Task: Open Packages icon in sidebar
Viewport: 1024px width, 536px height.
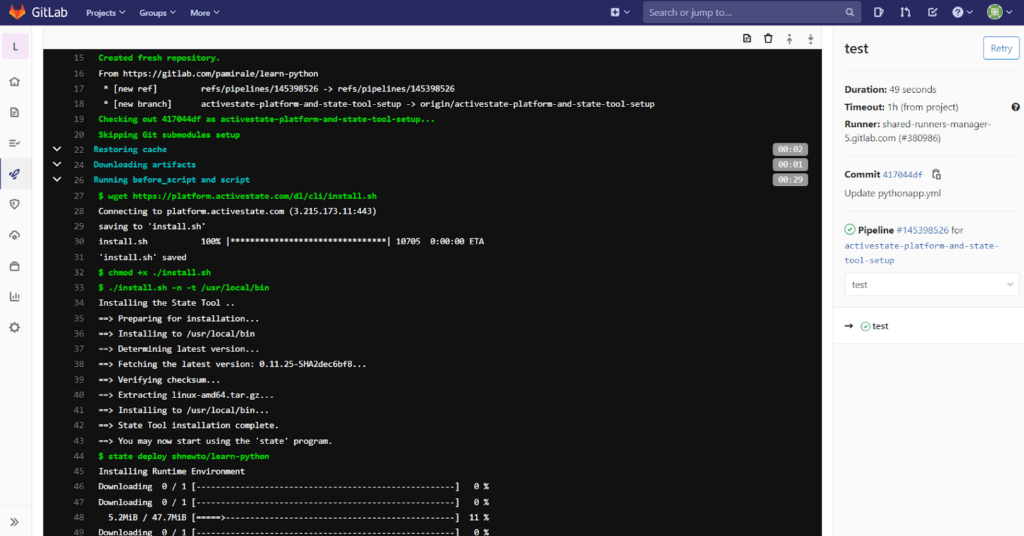Action: coord(14,266)
